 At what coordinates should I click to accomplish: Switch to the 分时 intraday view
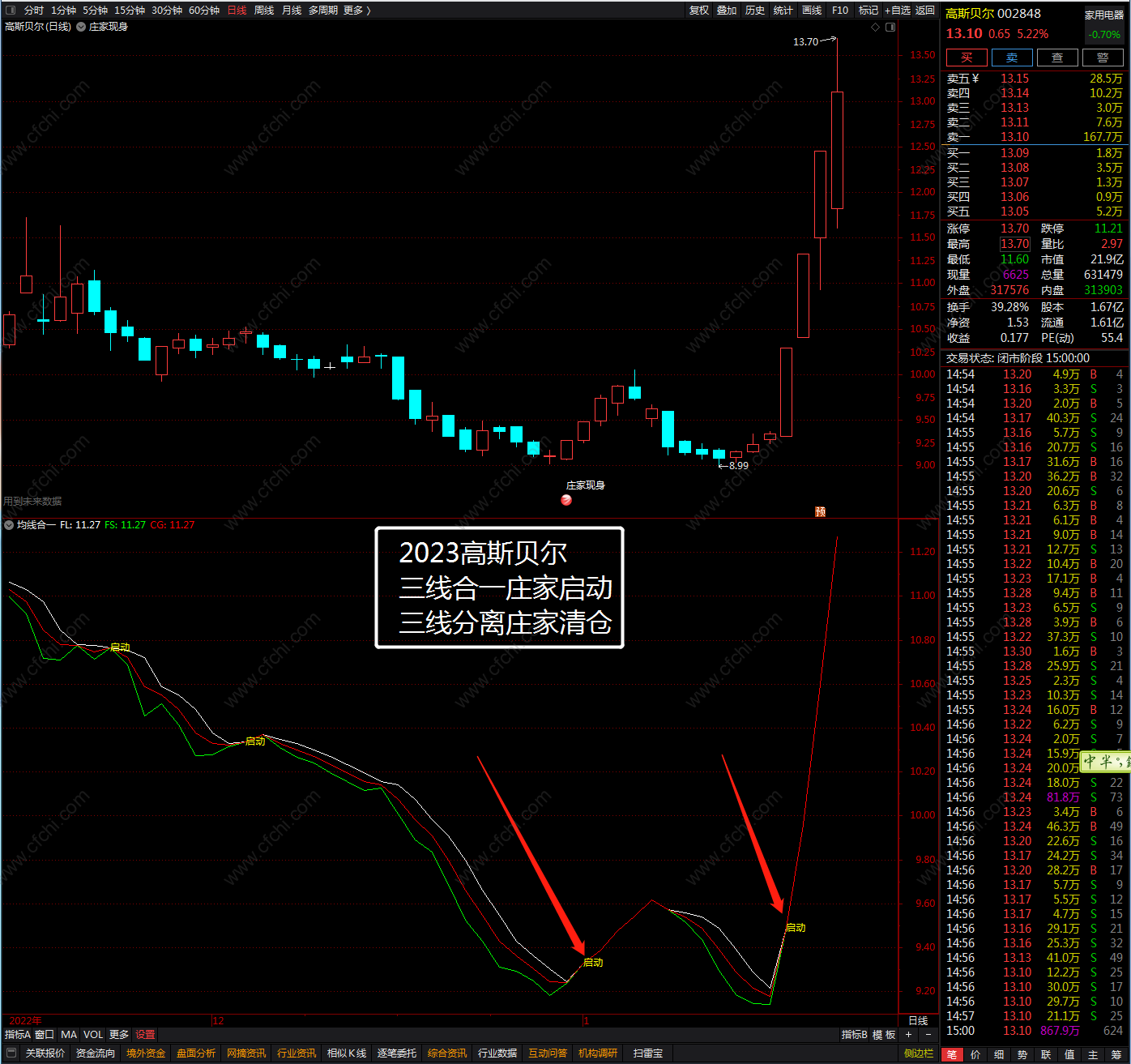point(34,11)
